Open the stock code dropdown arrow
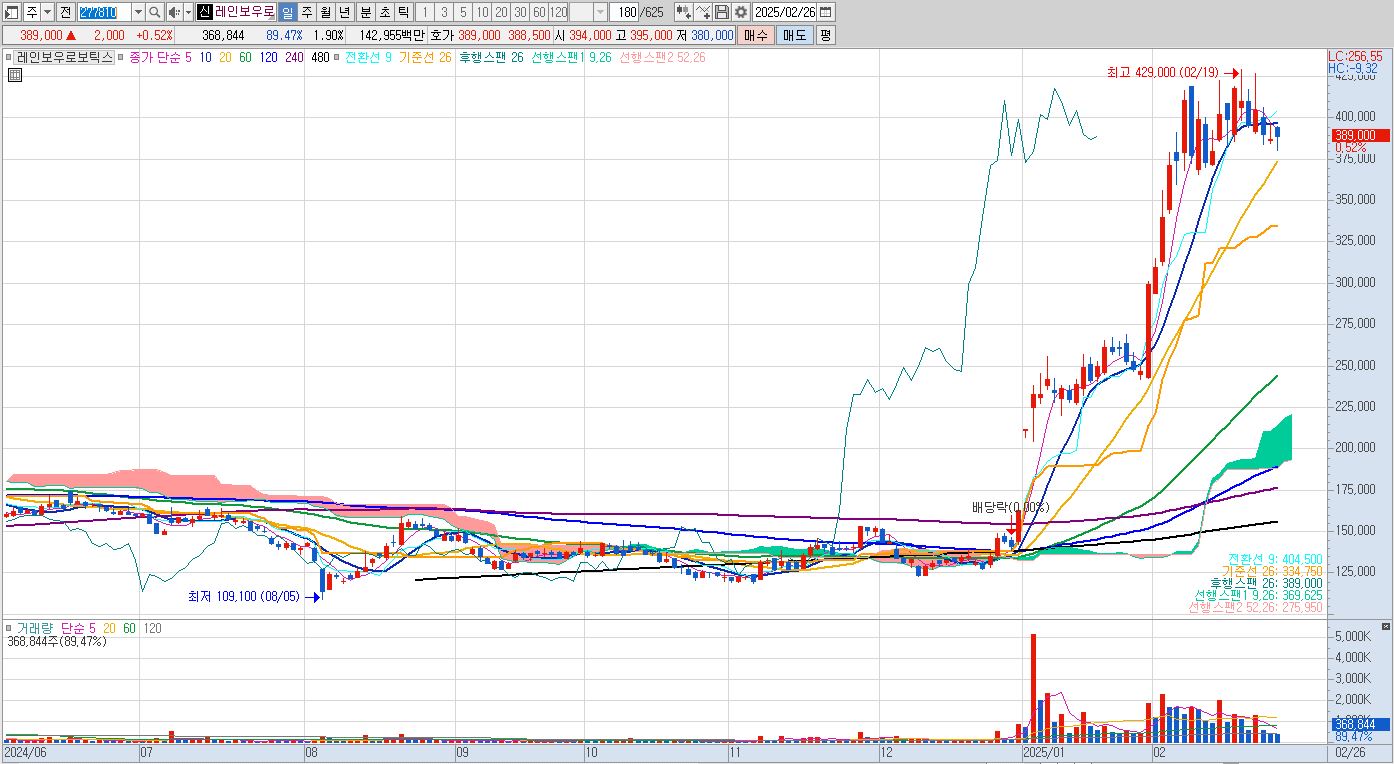1394x764 pixels. [139, 12]
